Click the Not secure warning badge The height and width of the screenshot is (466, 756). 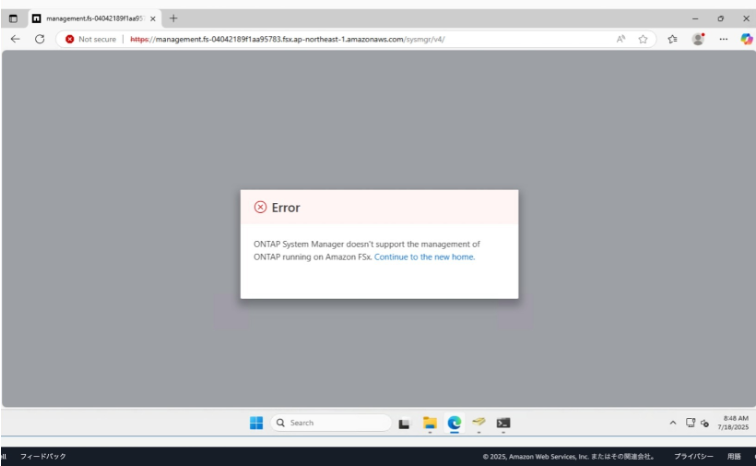[91, 39]
